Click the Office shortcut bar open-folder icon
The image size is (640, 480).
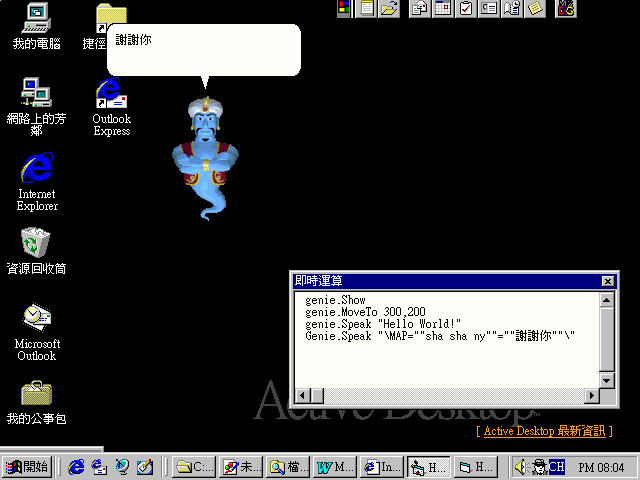tap(390, 9)
